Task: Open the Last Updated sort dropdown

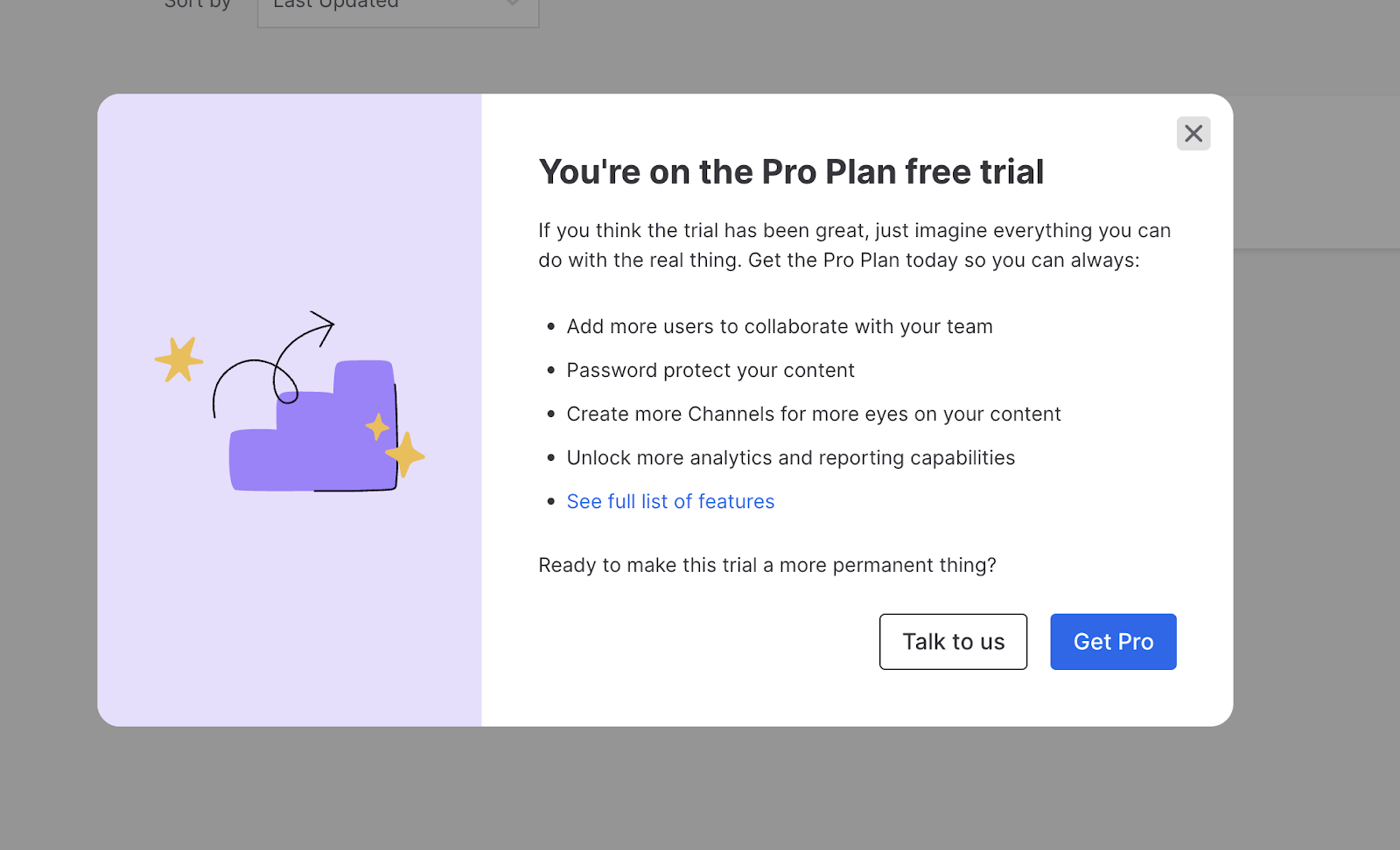Action: (398, 9)
